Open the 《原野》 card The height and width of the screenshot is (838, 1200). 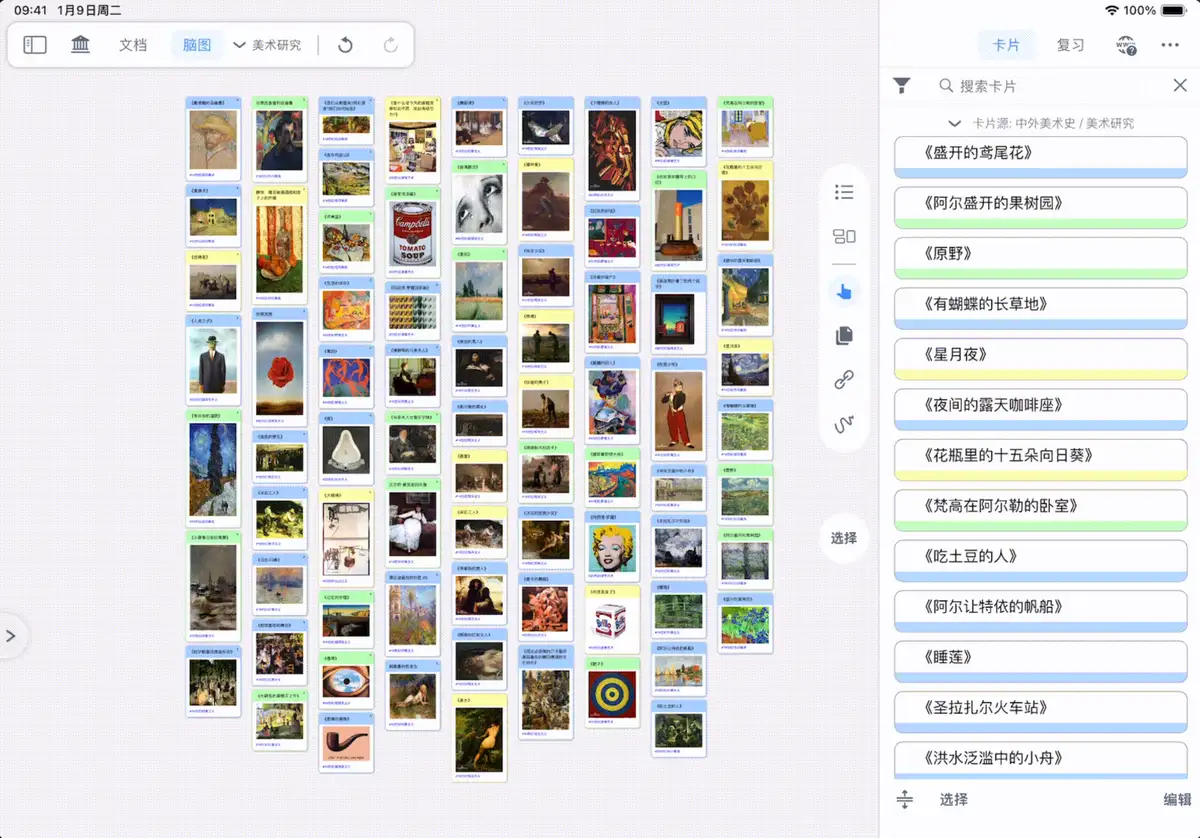[x=1041, y=258]
